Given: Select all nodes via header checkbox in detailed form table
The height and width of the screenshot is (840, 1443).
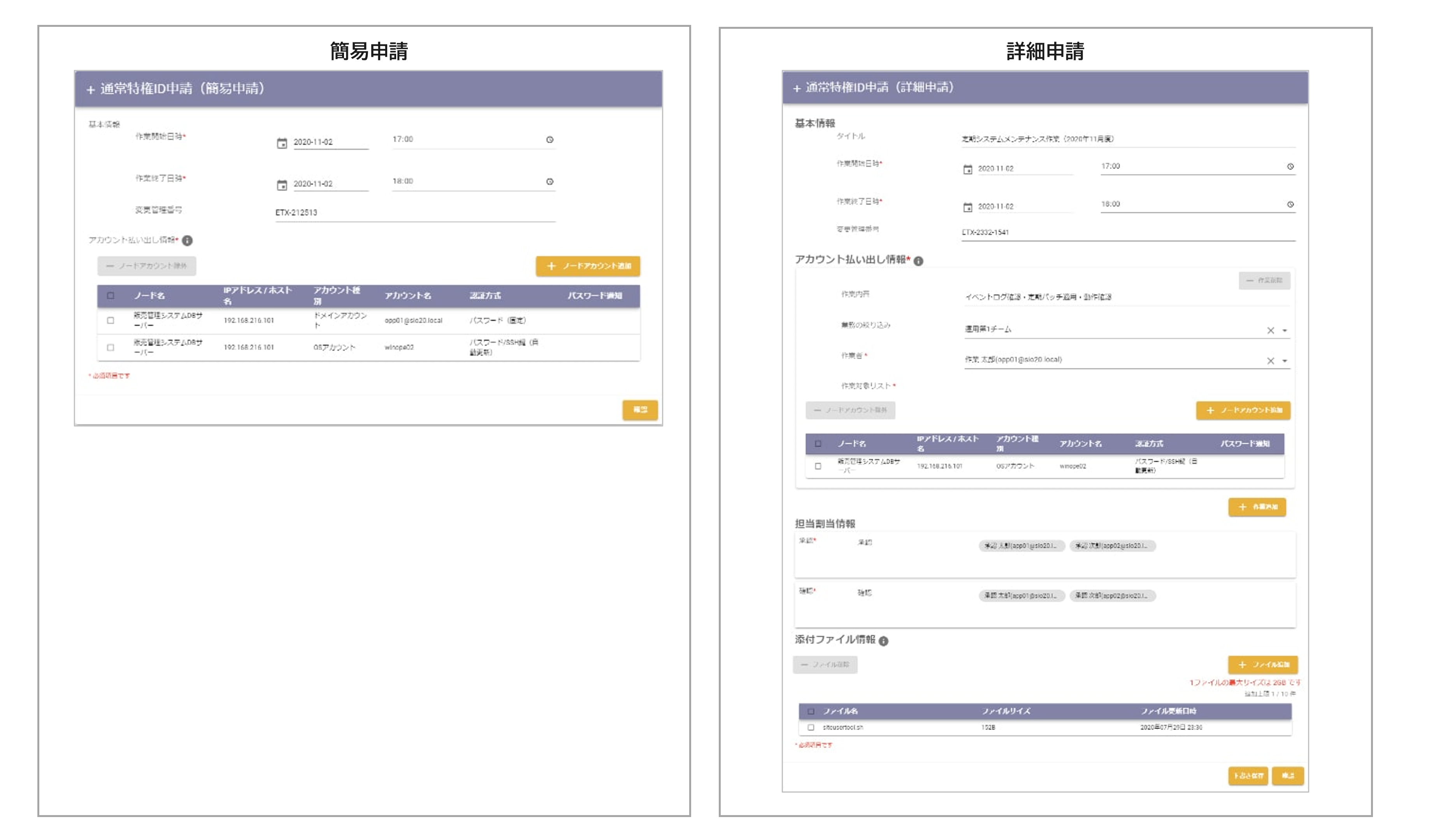Looking at the screenshot, I should click(818, 444).
